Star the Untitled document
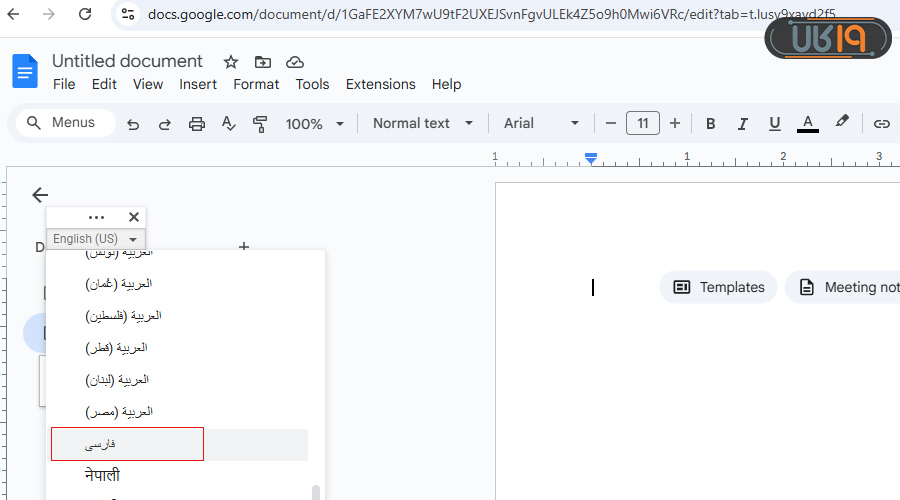This screenshot has width=900, height=500. (231, 62)
